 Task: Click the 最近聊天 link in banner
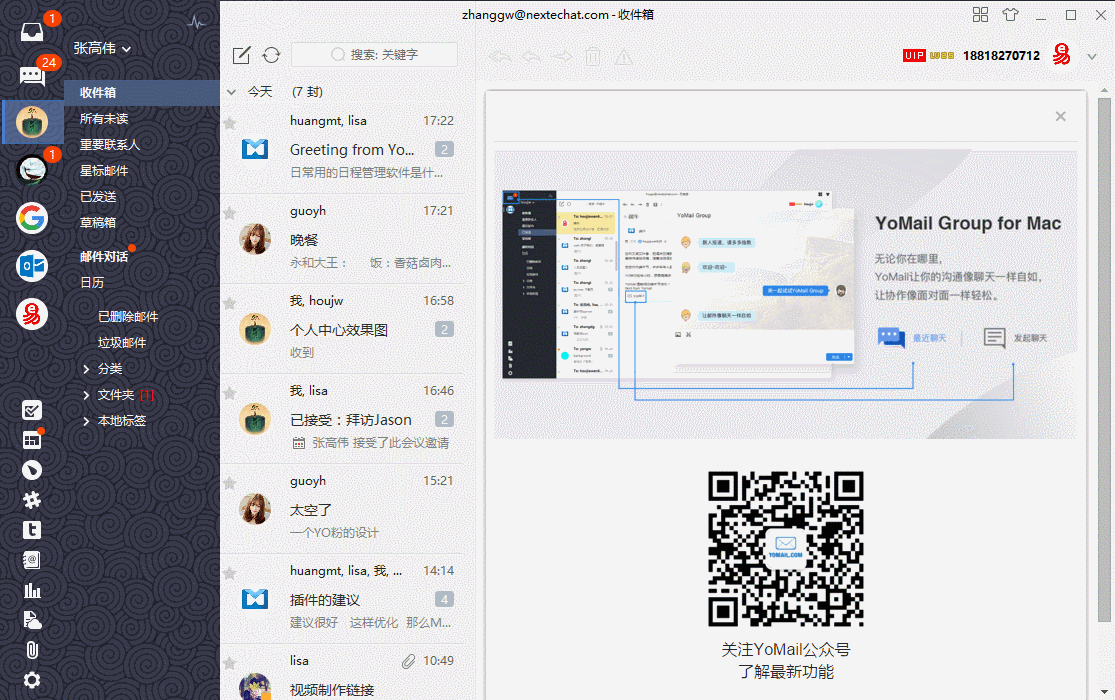[x=929, y=338]
